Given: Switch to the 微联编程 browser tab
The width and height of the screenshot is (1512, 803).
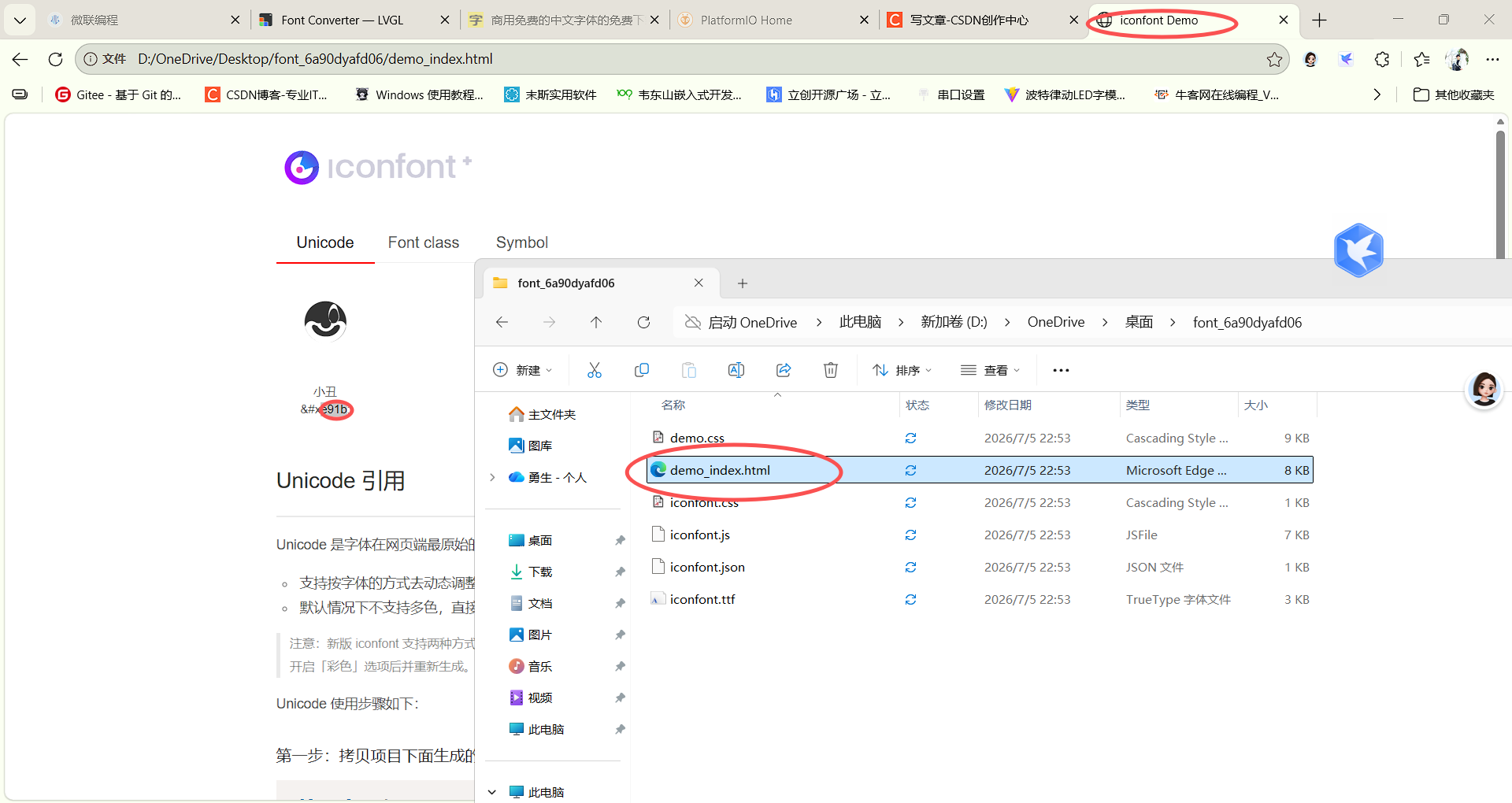Looking at the screenshot, I should 146,20.
